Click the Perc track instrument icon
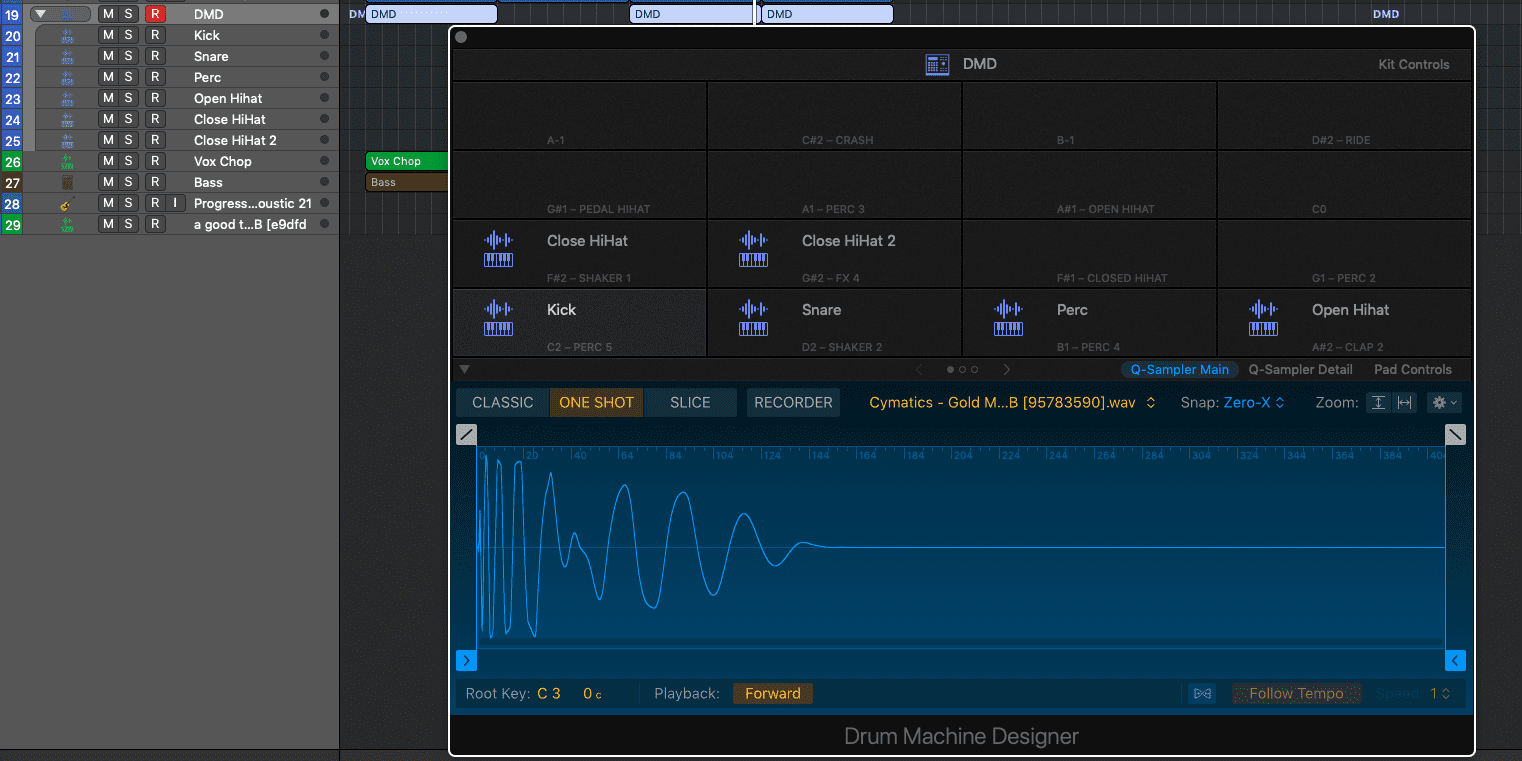 coord(67,78)
